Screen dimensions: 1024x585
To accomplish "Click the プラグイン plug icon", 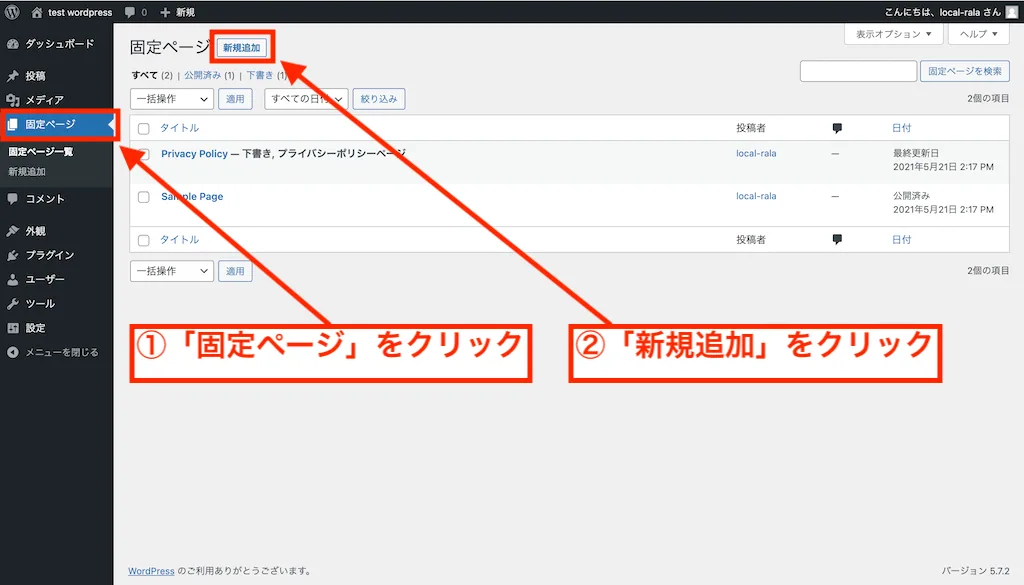I will click(12, 255).
